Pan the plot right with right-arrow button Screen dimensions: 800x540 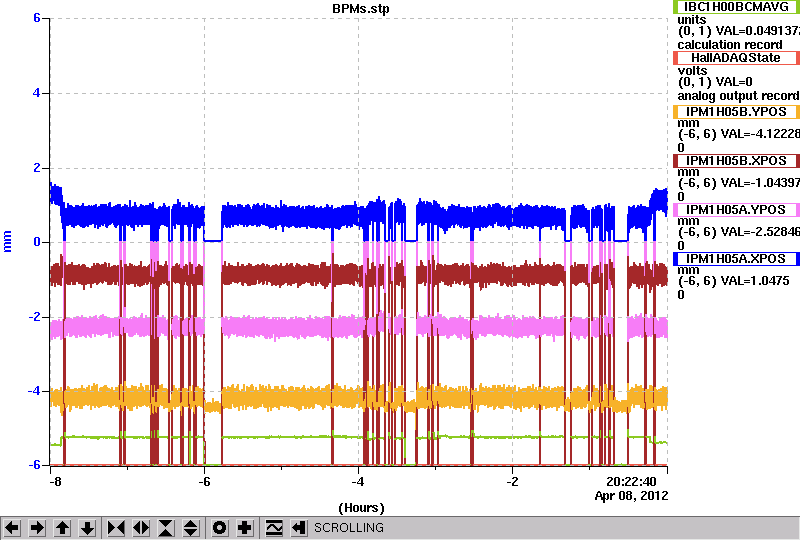(x=37, y=528)
